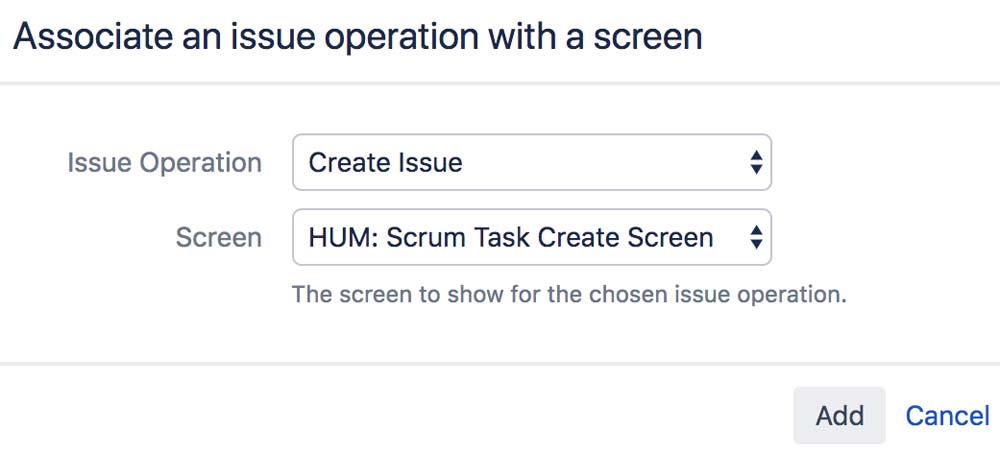Image resolution: width=1000 pixels, height=453 pixels.
Task: Click the Screen select arrows icon
Action: tap(756, 237)
